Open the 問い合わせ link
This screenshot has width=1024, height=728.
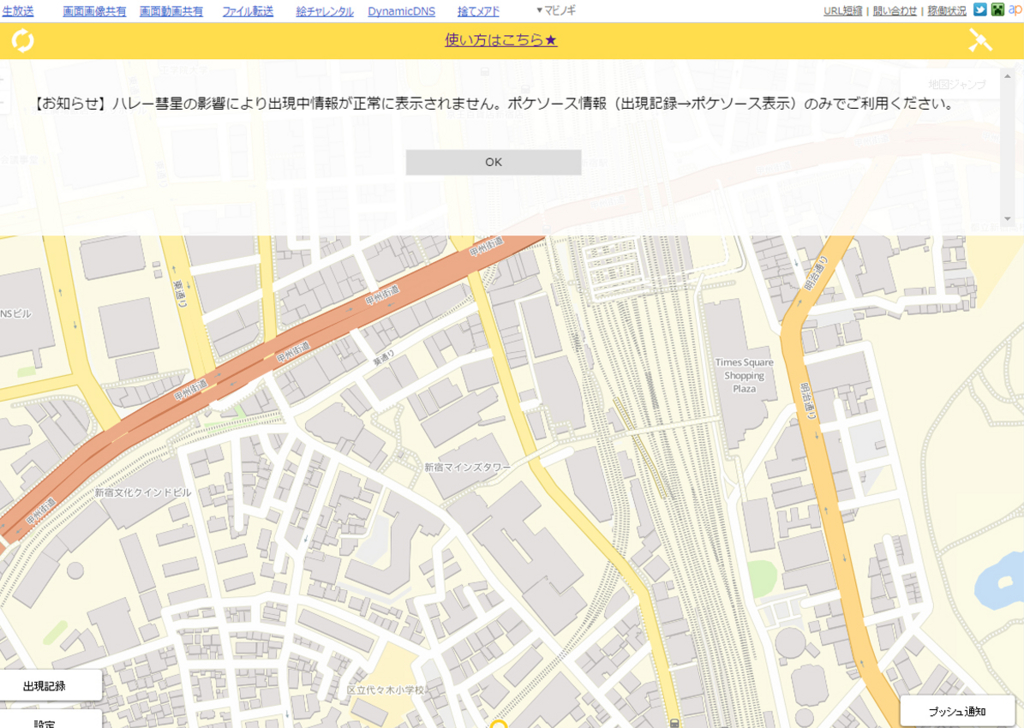pos(895,10)
